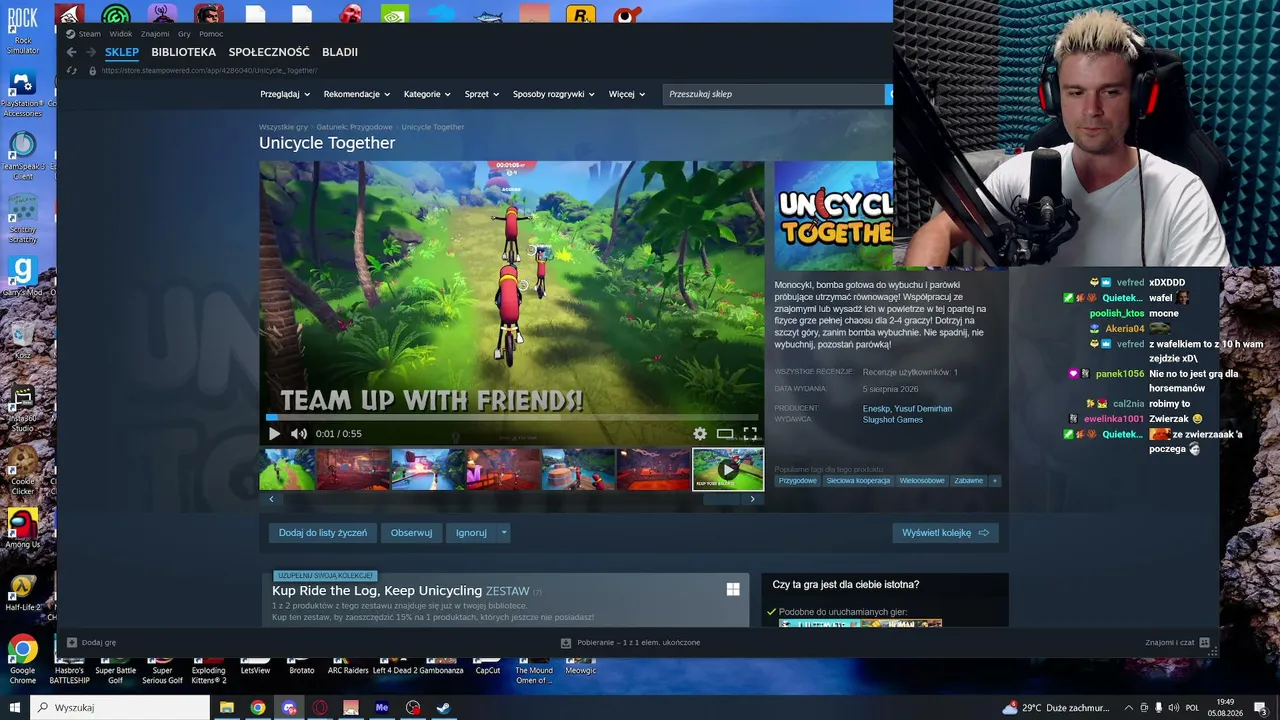Expand the Kategorie dropdown
This screenshot has height=720, width=1280.
pos(427,94)
